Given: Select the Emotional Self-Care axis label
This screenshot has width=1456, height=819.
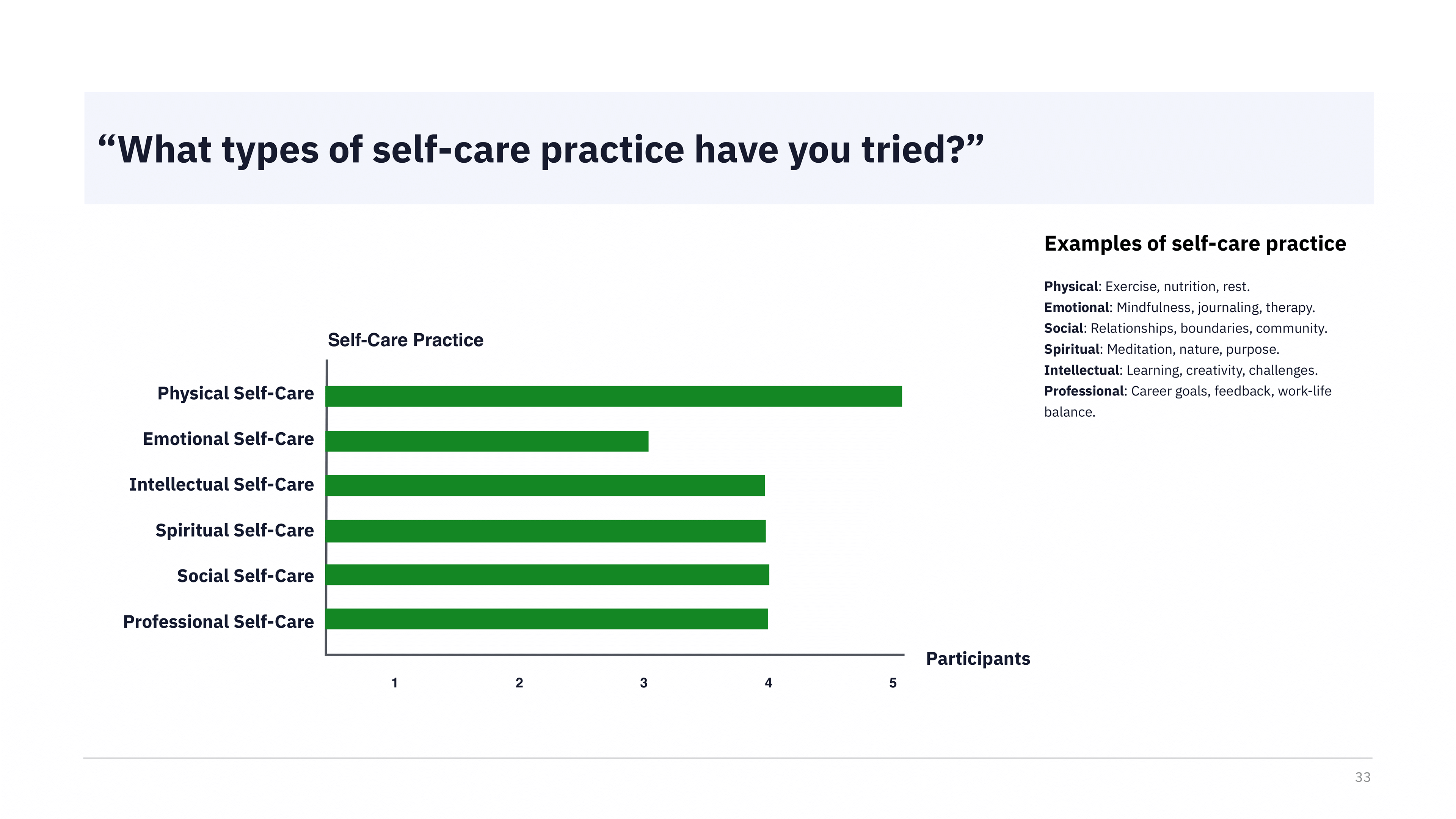Looking at the screenshot, I should pos(228,439).
